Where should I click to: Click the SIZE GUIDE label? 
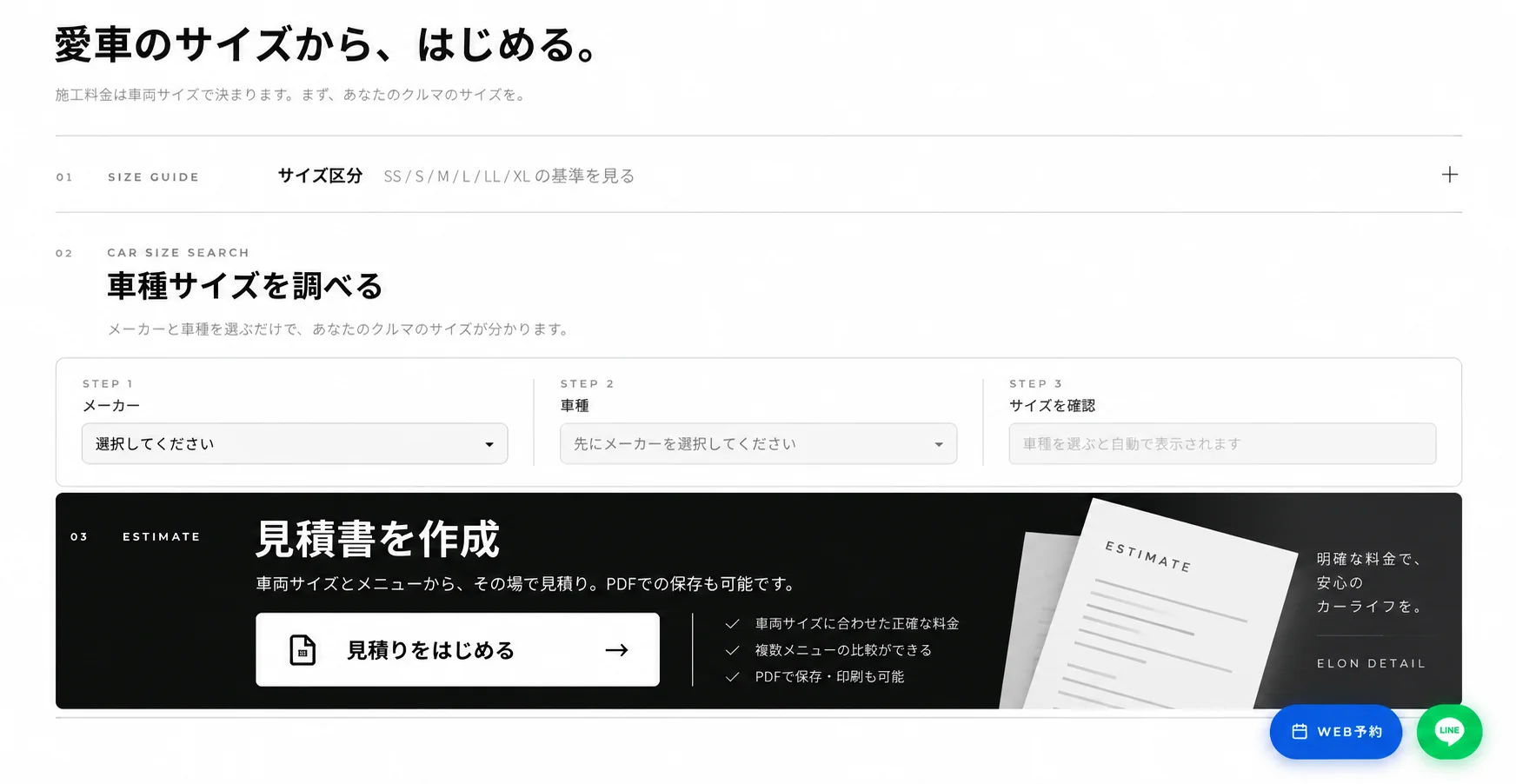pyautogui.click(x=153, y=177)
